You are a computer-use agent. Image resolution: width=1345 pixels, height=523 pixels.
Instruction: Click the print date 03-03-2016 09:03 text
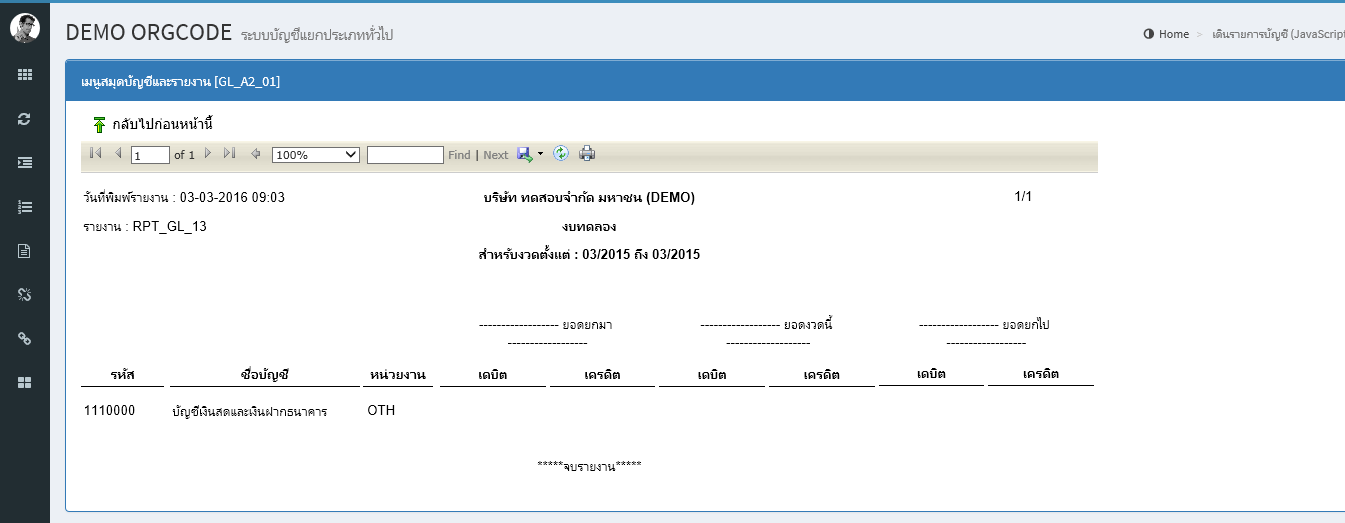click(232, 197)
